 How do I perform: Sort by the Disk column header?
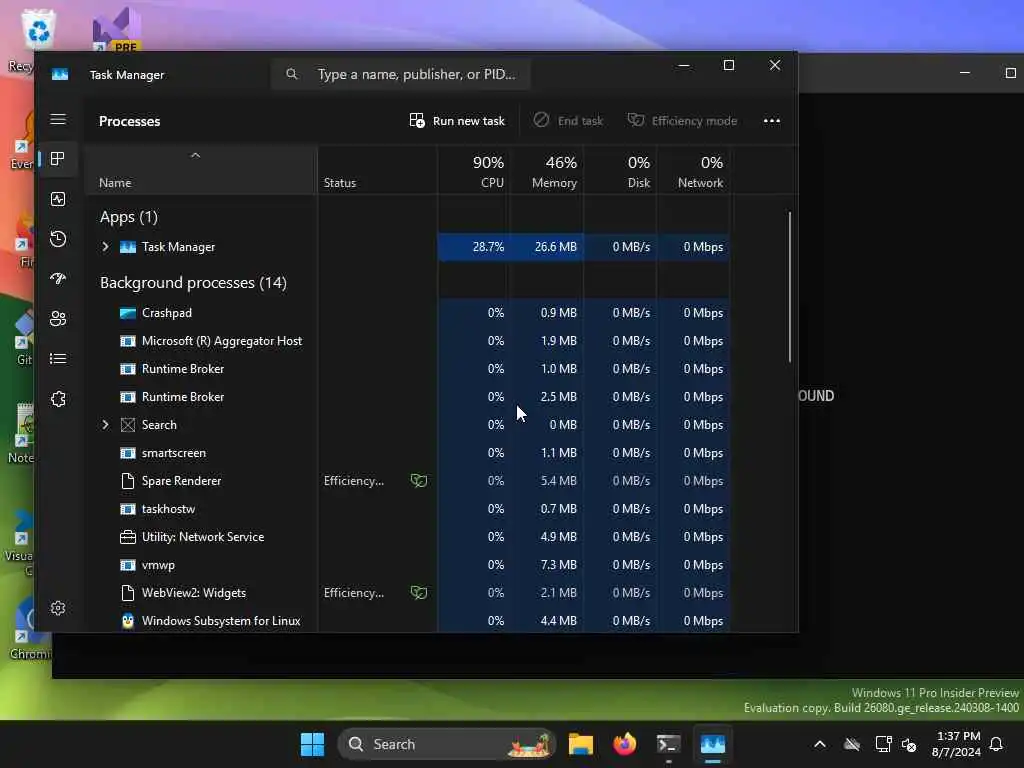point(620,172)
